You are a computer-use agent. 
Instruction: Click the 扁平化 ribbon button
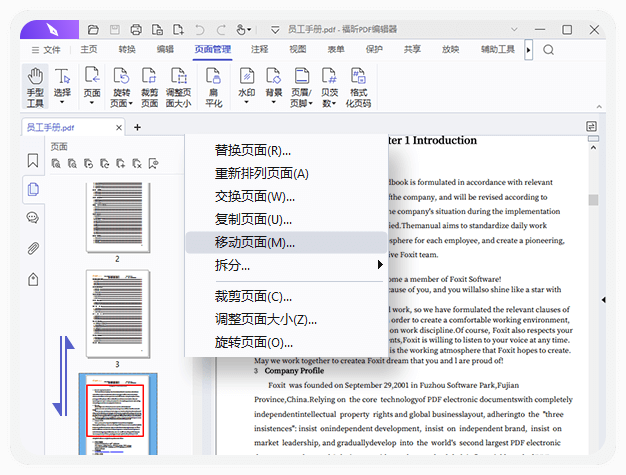click(214, 87)
